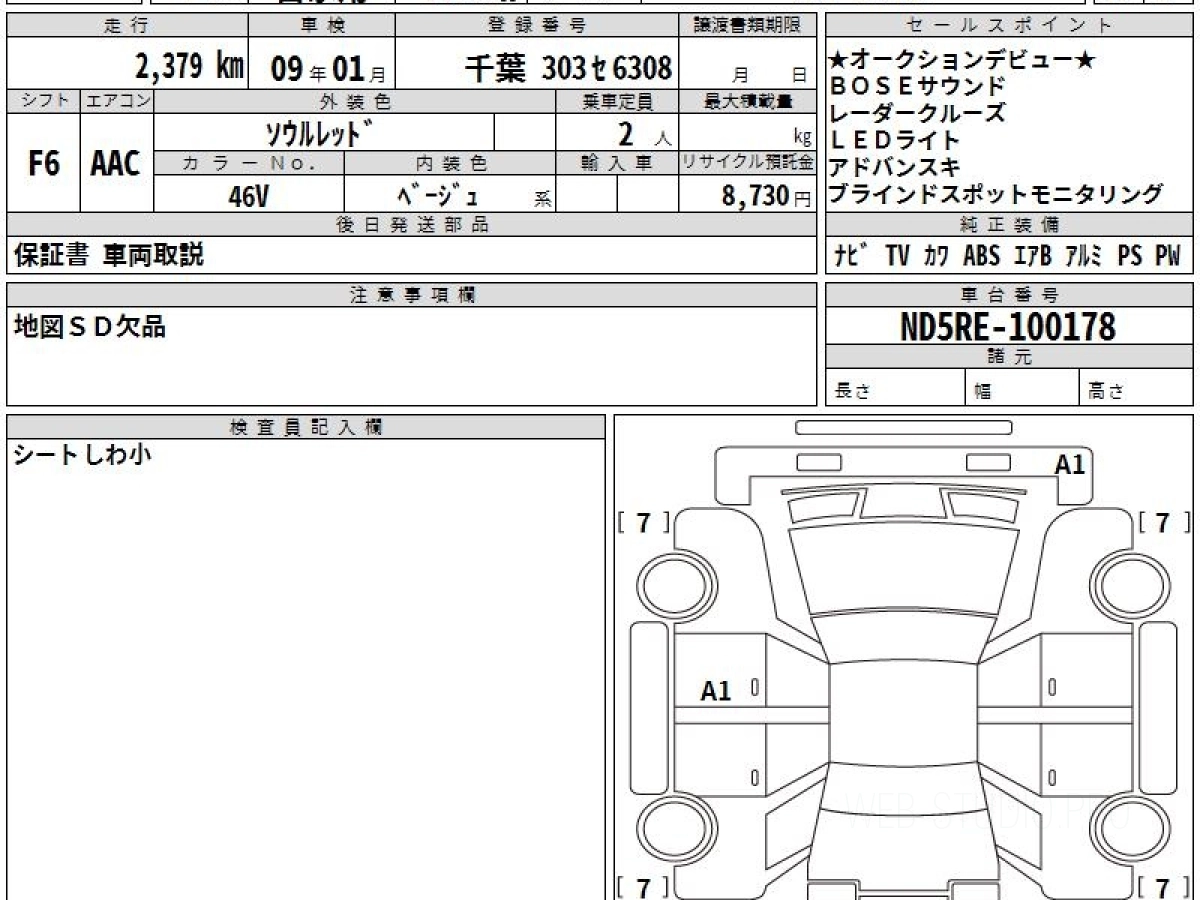
Task: Select the ★オークションデビュー★ line
Action: [x=960, y=60]
